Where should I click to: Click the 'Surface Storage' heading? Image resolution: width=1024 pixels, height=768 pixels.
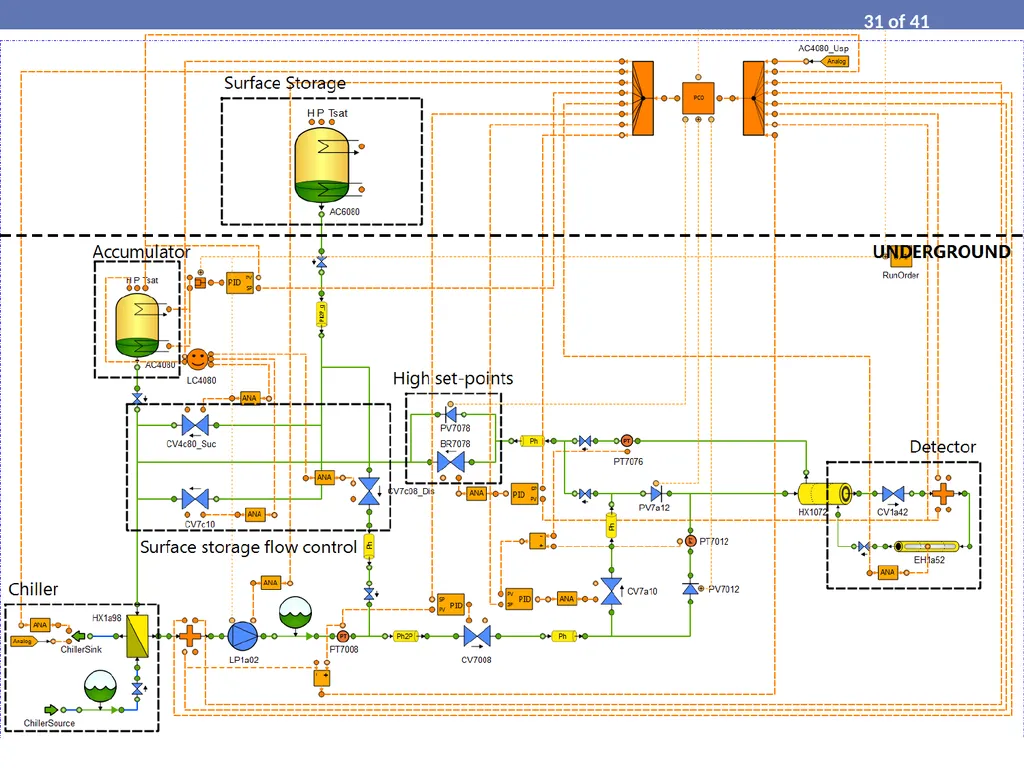[285, 84]
